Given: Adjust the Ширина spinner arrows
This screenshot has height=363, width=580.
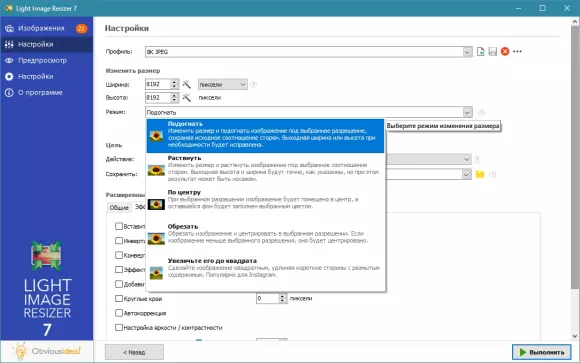Looking at the screenshot, I should [x=174, y=84].
